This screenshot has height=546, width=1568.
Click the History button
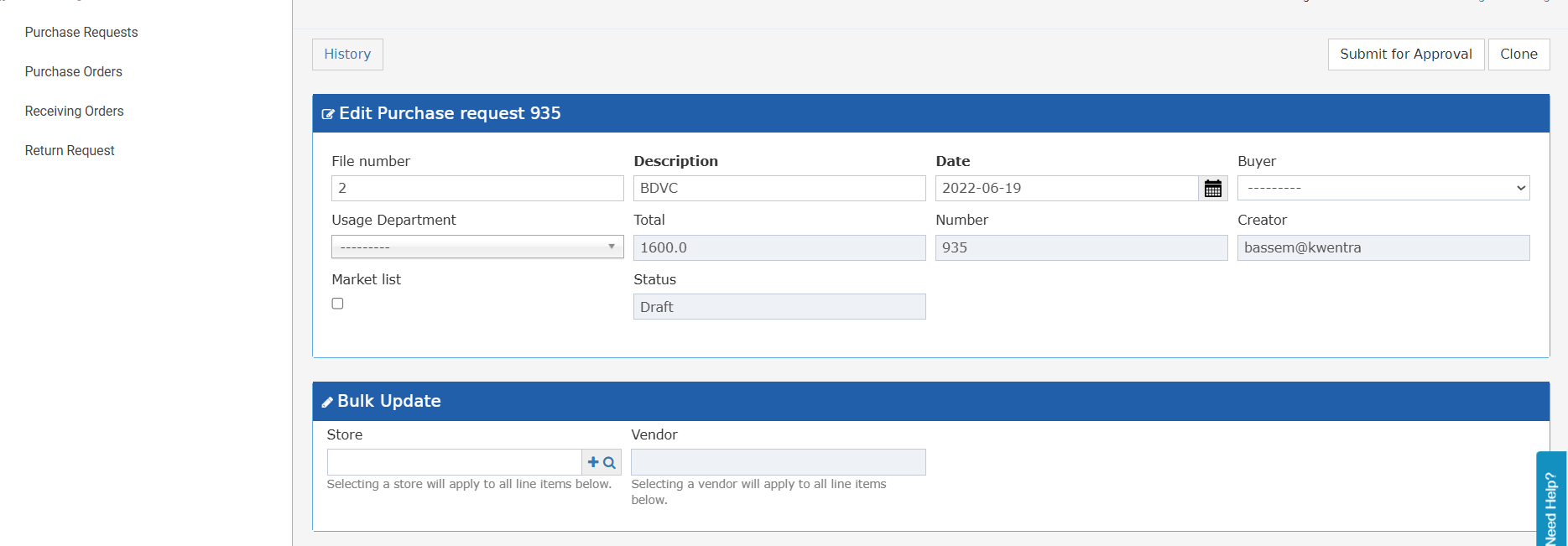coord(347,55)
